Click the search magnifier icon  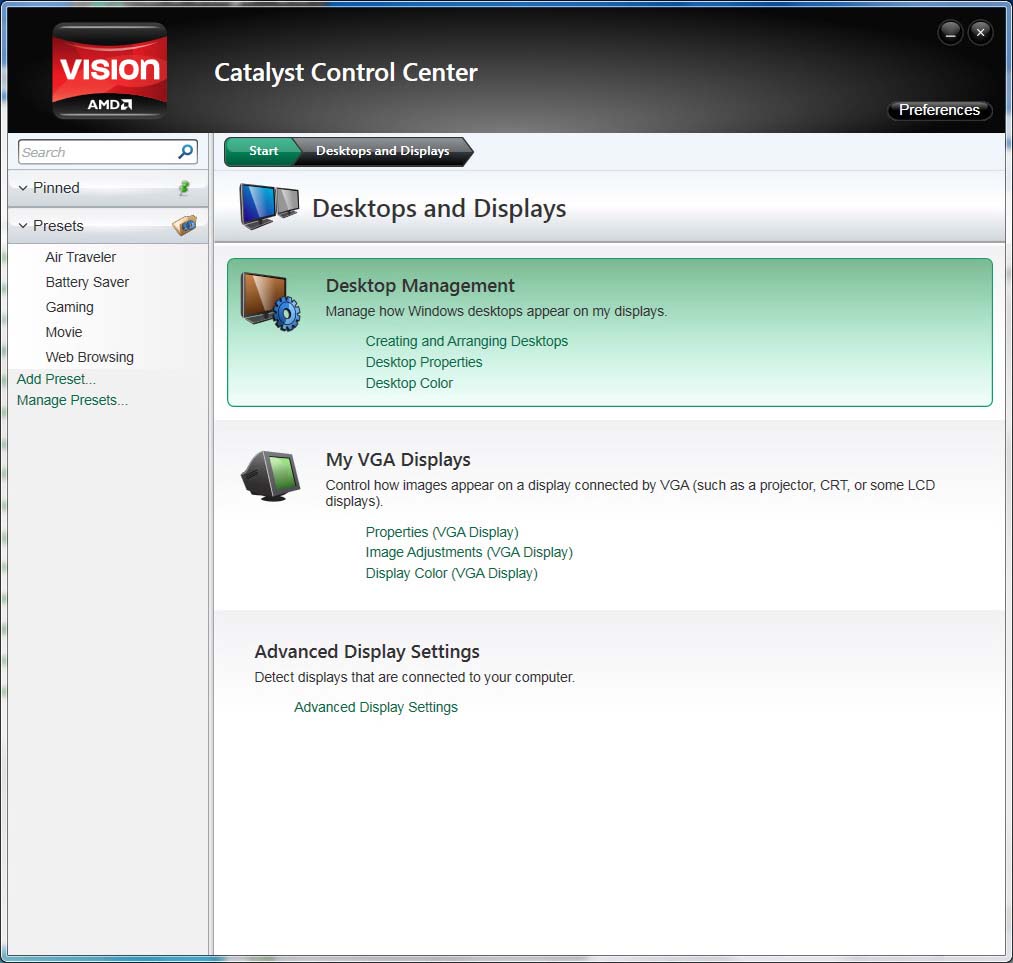point(185,152)
